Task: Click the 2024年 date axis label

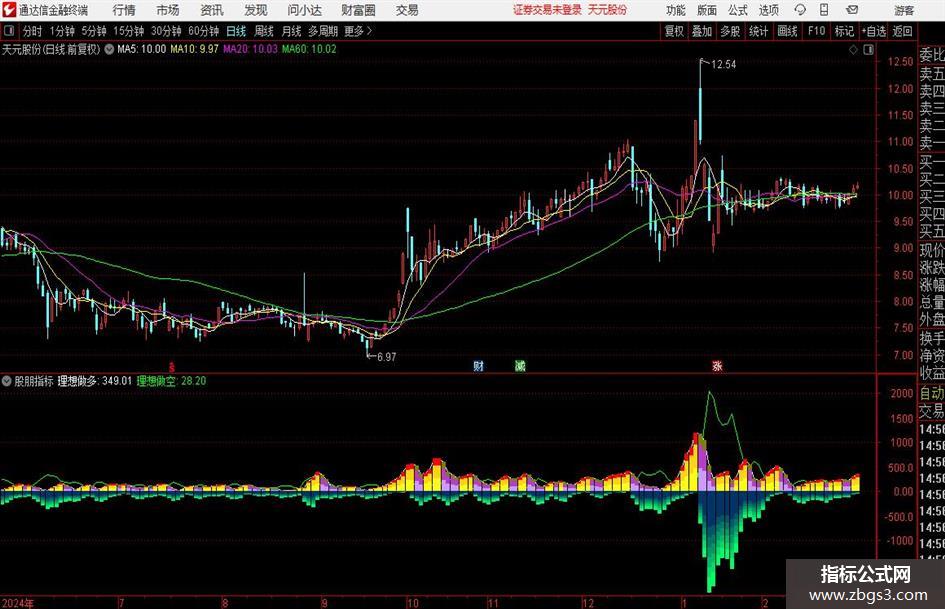Action: point(17,603)
